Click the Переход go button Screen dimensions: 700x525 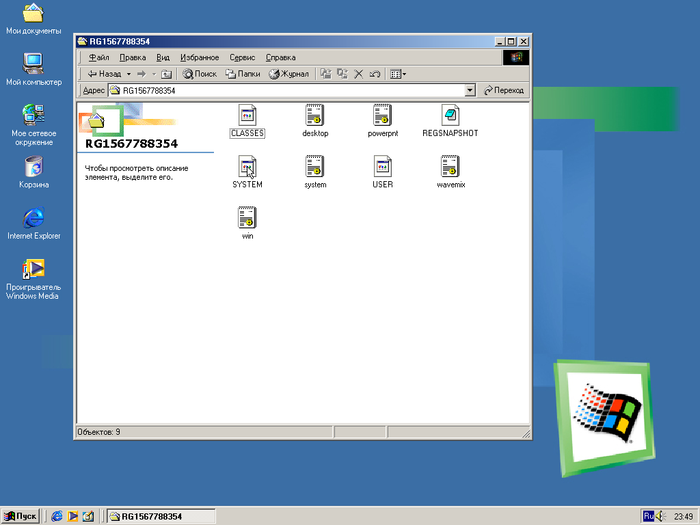point(504,90)
